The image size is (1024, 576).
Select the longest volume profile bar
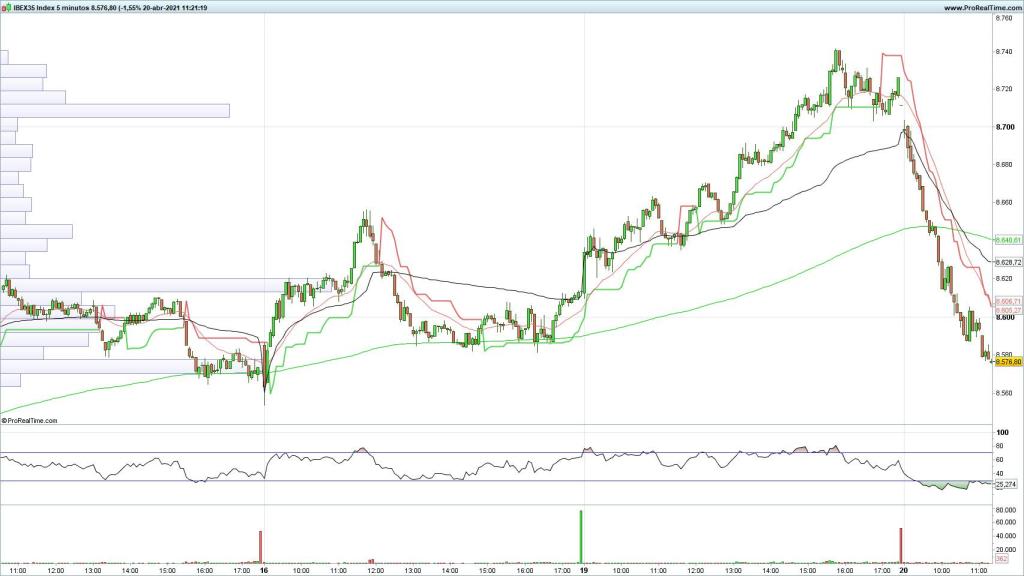pyautogui.click(x=115, y=110)
